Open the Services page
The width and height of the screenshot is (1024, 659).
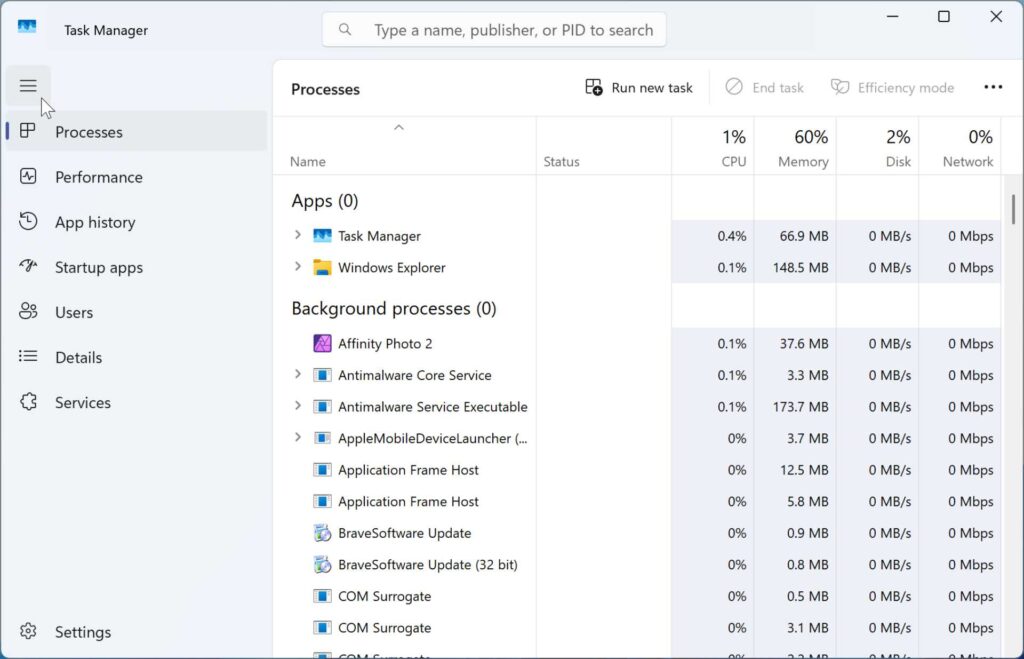click(83, 402)
